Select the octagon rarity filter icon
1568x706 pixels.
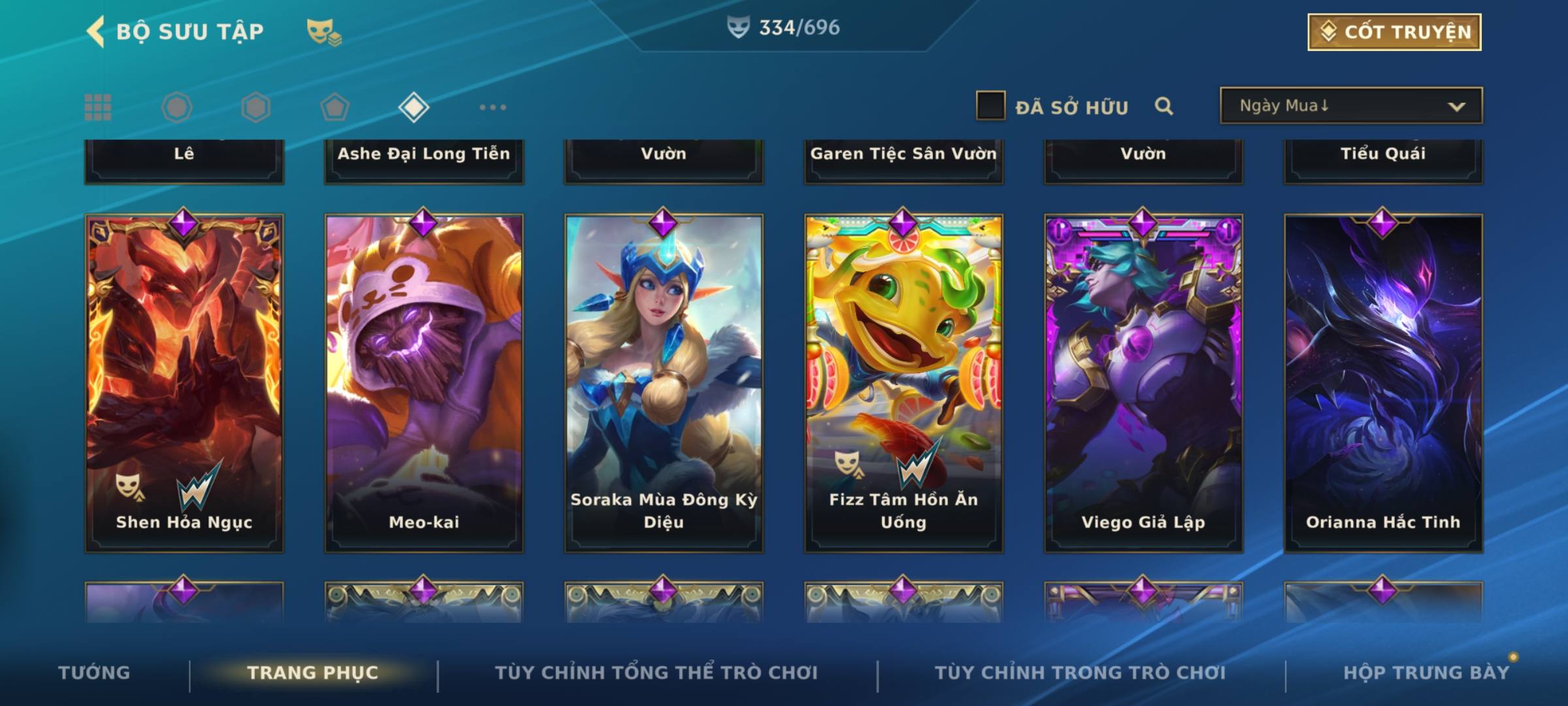coord(176,107)
